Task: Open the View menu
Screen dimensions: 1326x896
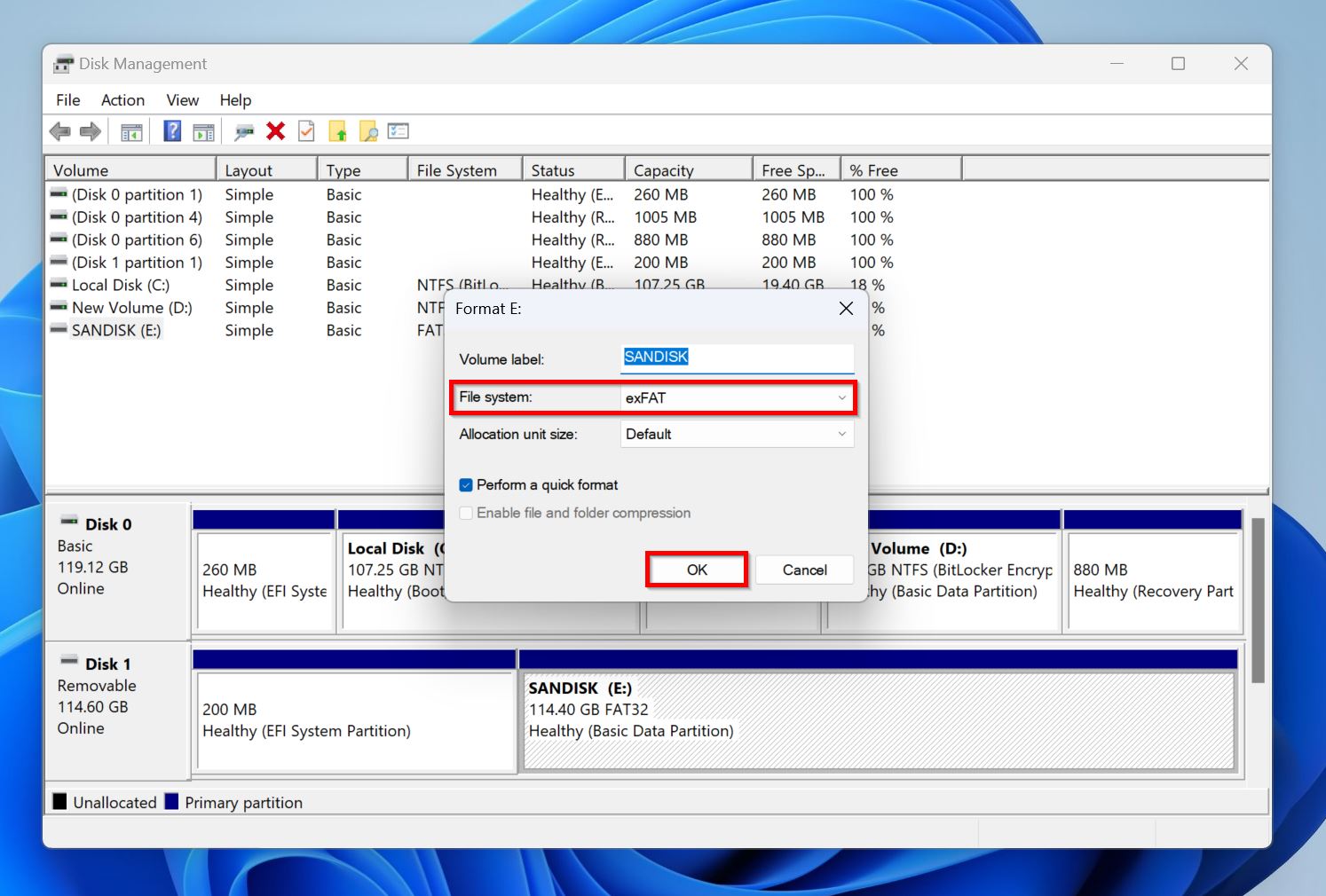Action: [182, 99]
